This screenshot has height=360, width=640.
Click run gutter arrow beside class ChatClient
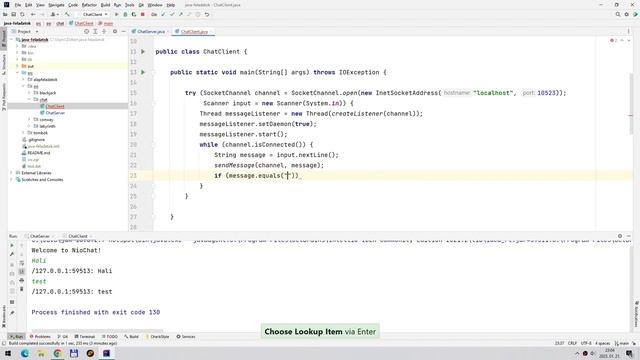click(143, 51)
